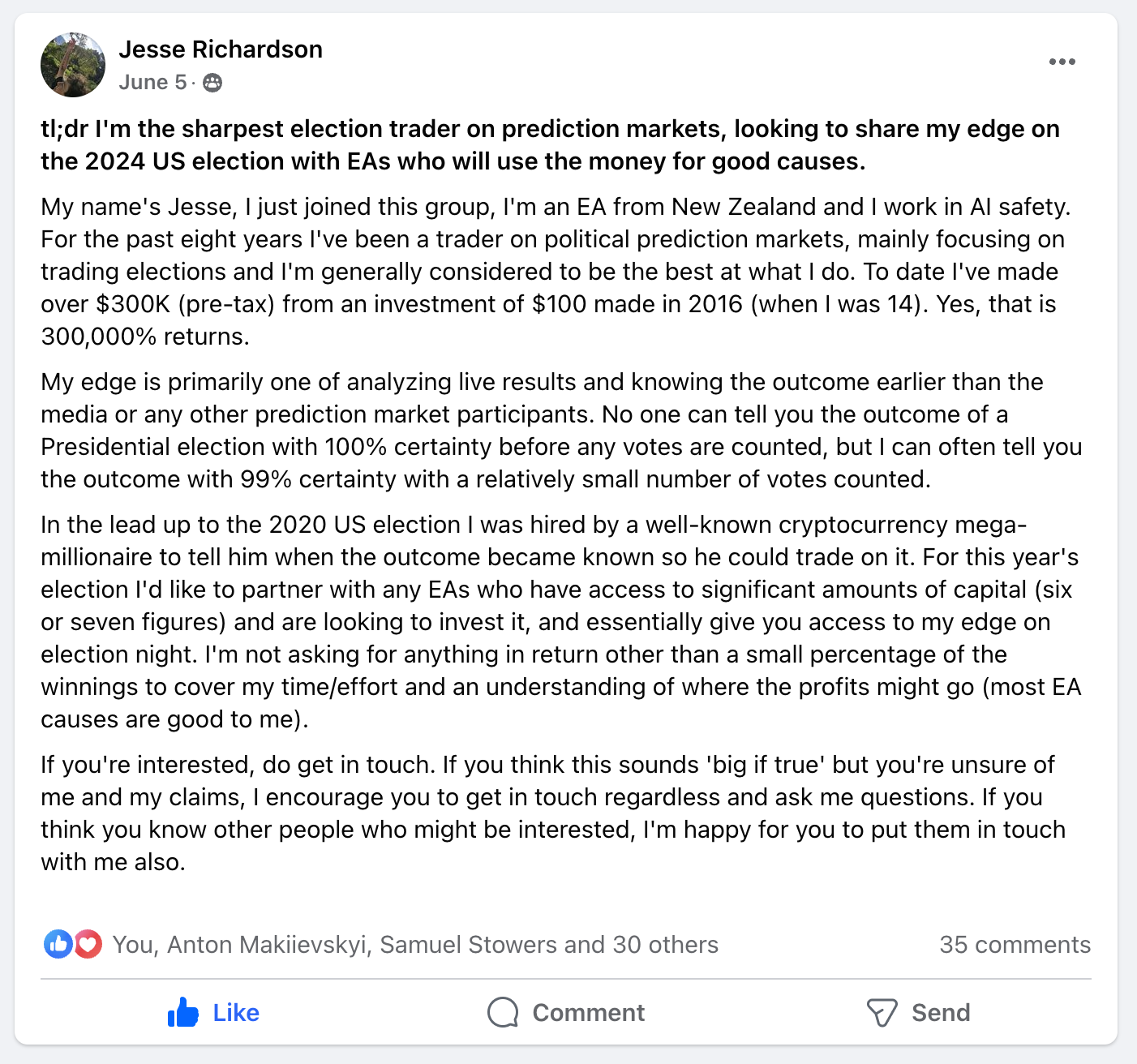The image size is (1137, 1064).
Task: Click the blue thumbs-up Like icon
Action: point(183,1012)
